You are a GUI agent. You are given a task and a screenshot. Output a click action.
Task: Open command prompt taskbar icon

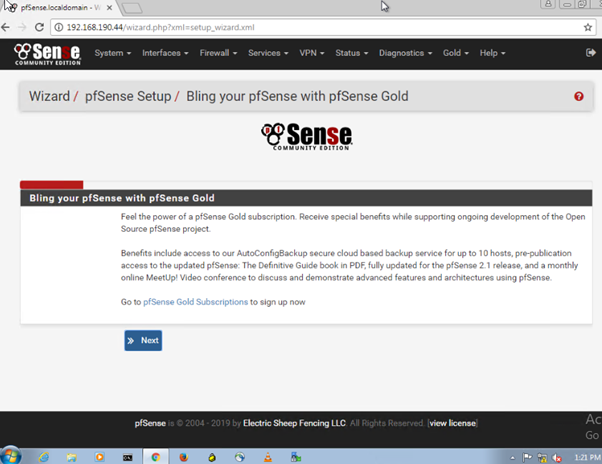coord(127,457)
